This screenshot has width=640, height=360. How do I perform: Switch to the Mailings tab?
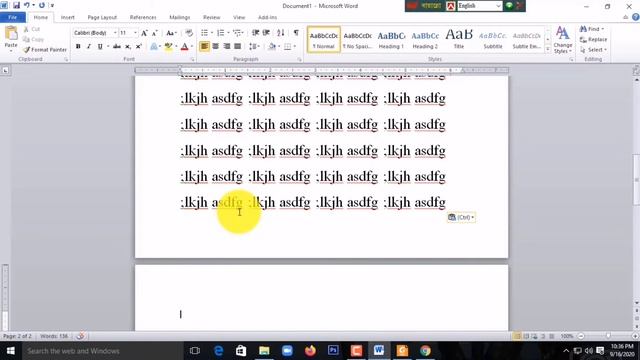[x=180, y=17]
